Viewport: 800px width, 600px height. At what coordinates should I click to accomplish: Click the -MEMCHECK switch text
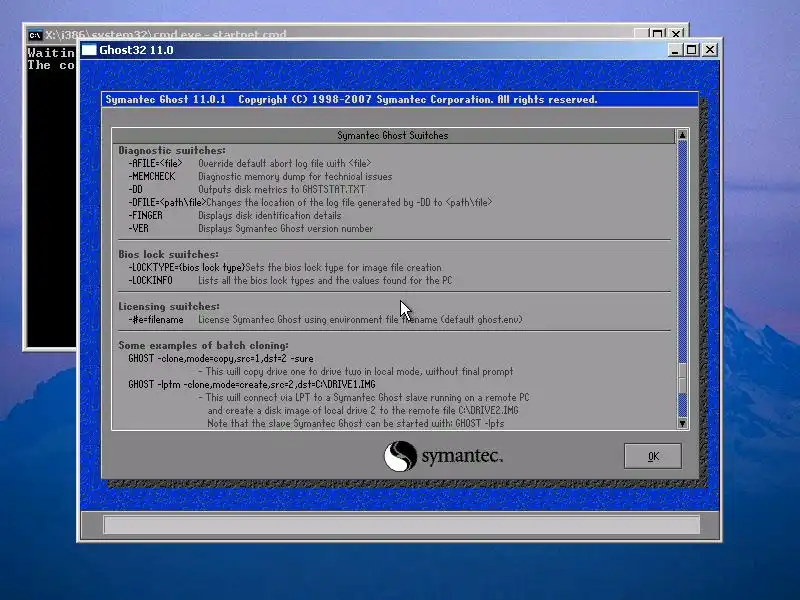(x=152, y=177)
